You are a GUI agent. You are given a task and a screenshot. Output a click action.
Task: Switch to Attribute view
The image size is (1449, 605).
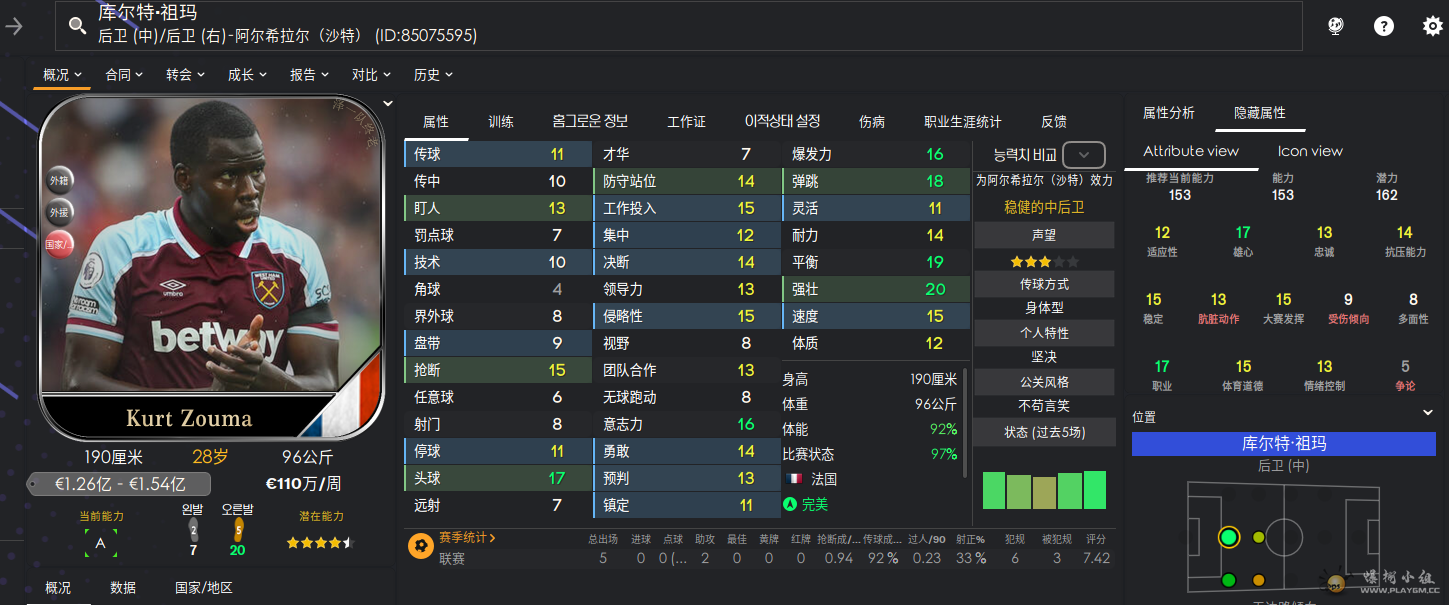coord(1190,151)
